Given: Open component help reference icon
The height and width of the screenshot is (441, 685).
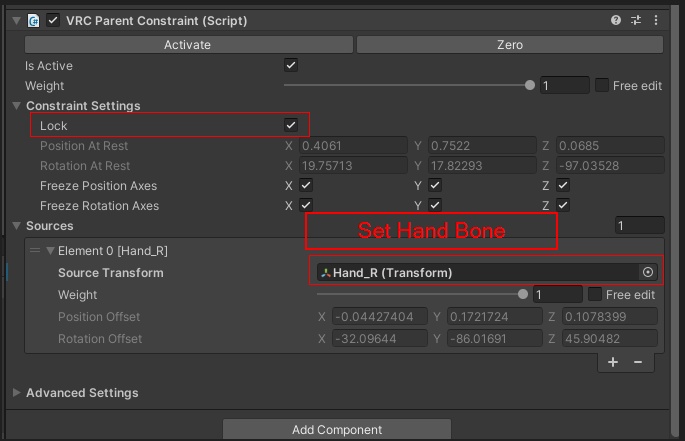Looking at the screenshot, I should click(x=616, y=20).
